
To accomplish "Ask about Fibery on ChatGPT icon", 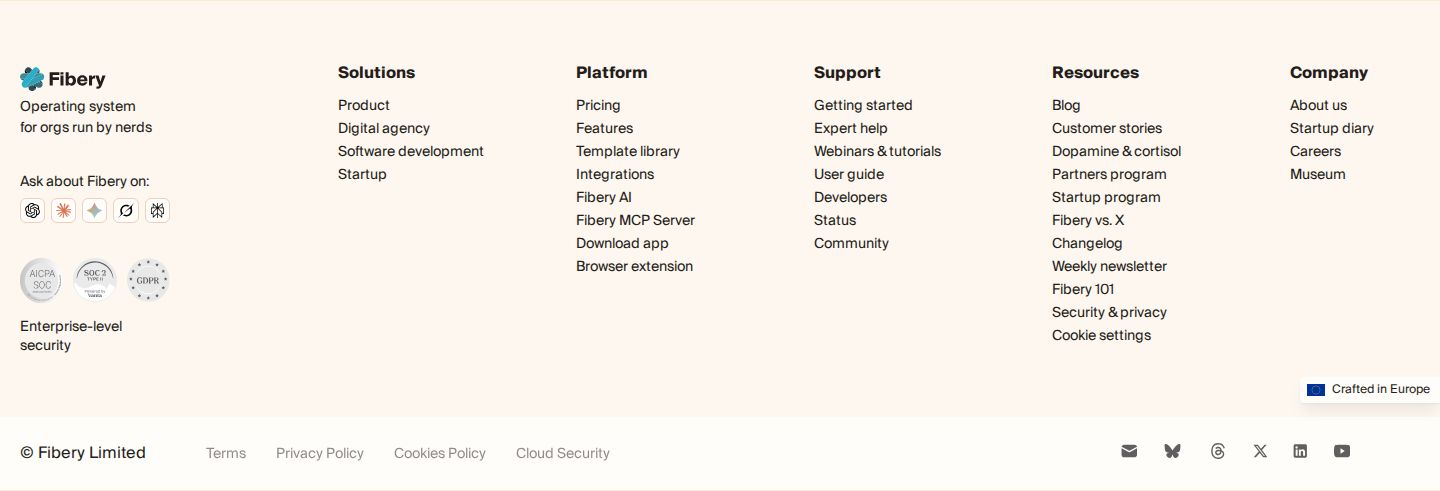I will (33, 210).
